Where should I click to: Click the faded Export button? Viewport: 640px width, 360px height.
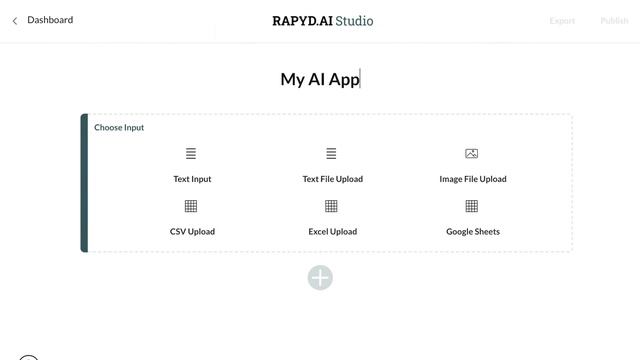tap(562, 20)
